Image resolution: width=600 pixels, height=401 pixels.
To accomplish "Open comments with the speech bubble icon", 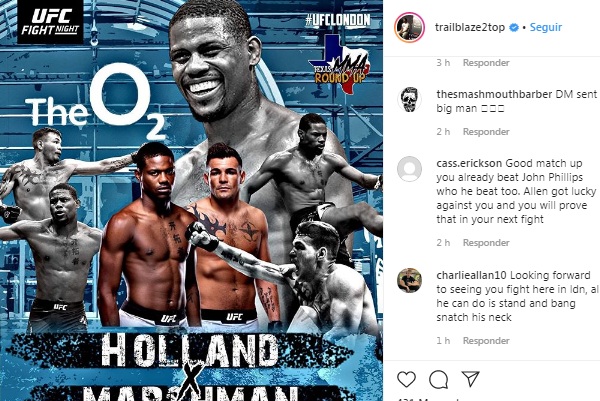I will pyautogui.click(x=439, y=379).
